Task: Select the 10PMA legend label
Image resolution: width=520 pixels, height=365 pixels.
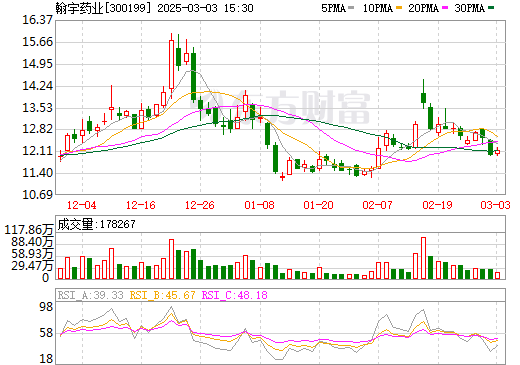Action: coord(377,8)
